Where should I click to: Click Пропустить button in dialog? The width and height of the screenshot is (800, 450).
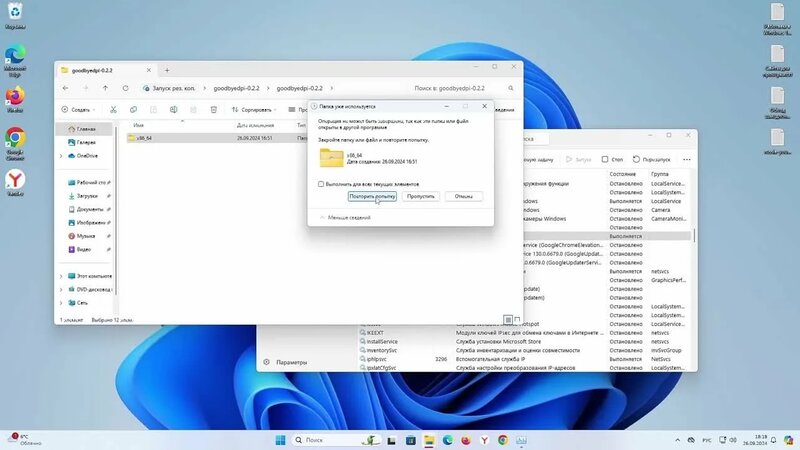[x=420, y=196]
